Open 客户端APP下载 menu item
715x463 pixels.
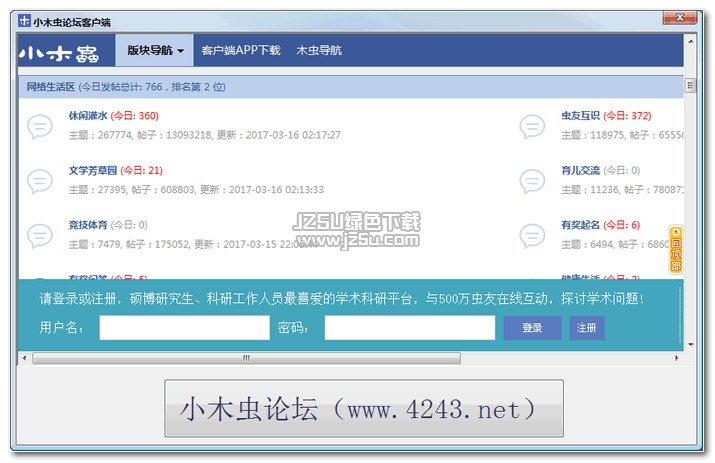(x=241, y=50)
